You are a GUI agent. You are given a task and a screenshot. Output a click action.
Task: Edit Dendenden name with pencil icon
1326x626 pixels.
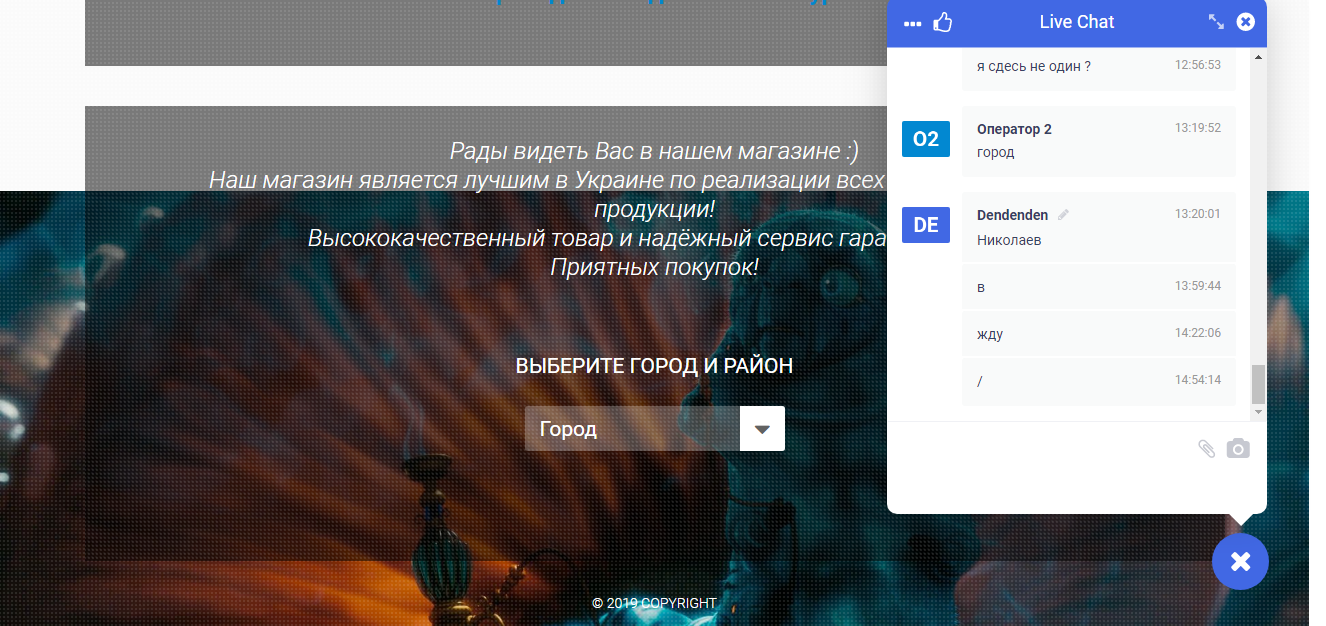(x=1063, y=215)
